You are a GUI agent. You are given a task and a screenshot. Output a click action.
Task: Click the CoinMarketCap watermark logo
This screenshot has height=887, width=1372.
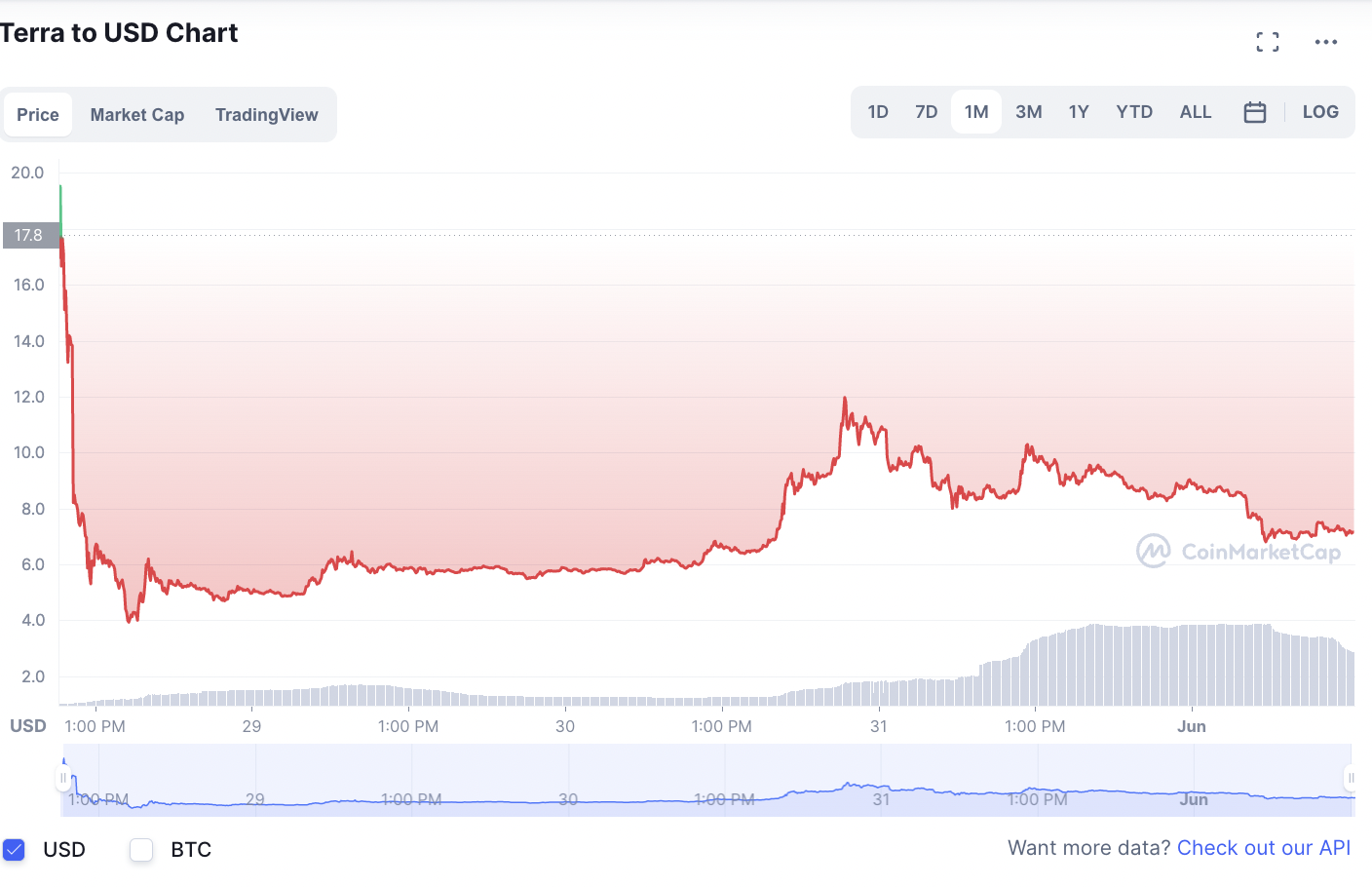tap(1239, 551)
